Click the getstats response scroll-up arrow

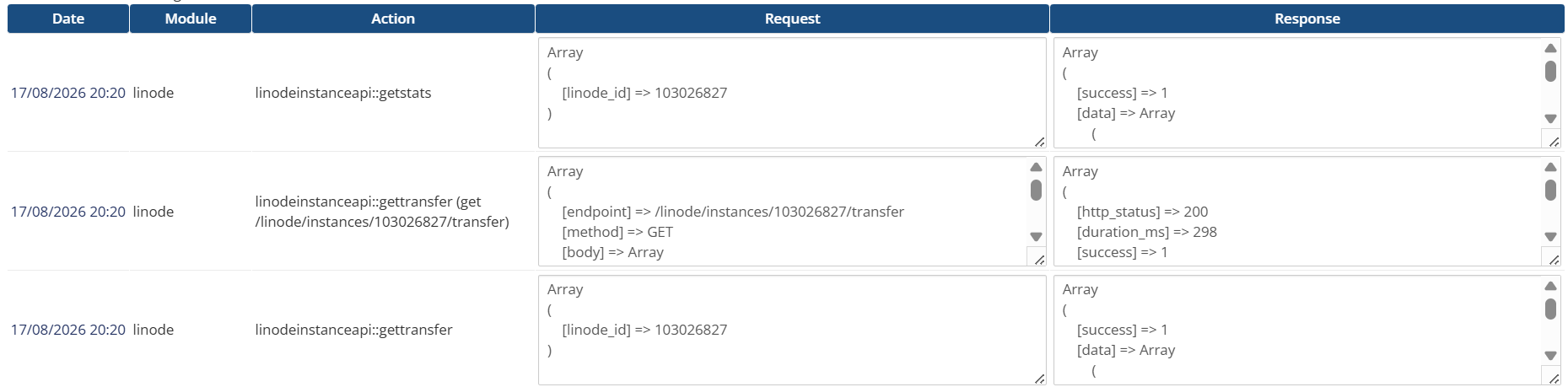[1550, 49]
